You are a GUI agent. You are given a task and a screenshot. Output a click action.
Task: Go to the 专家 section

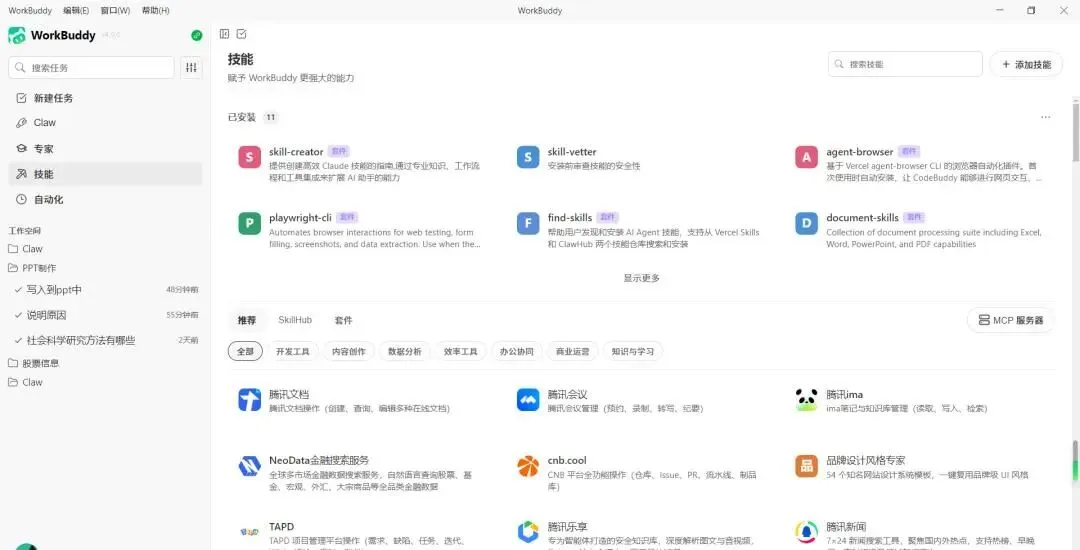point(105,149)
